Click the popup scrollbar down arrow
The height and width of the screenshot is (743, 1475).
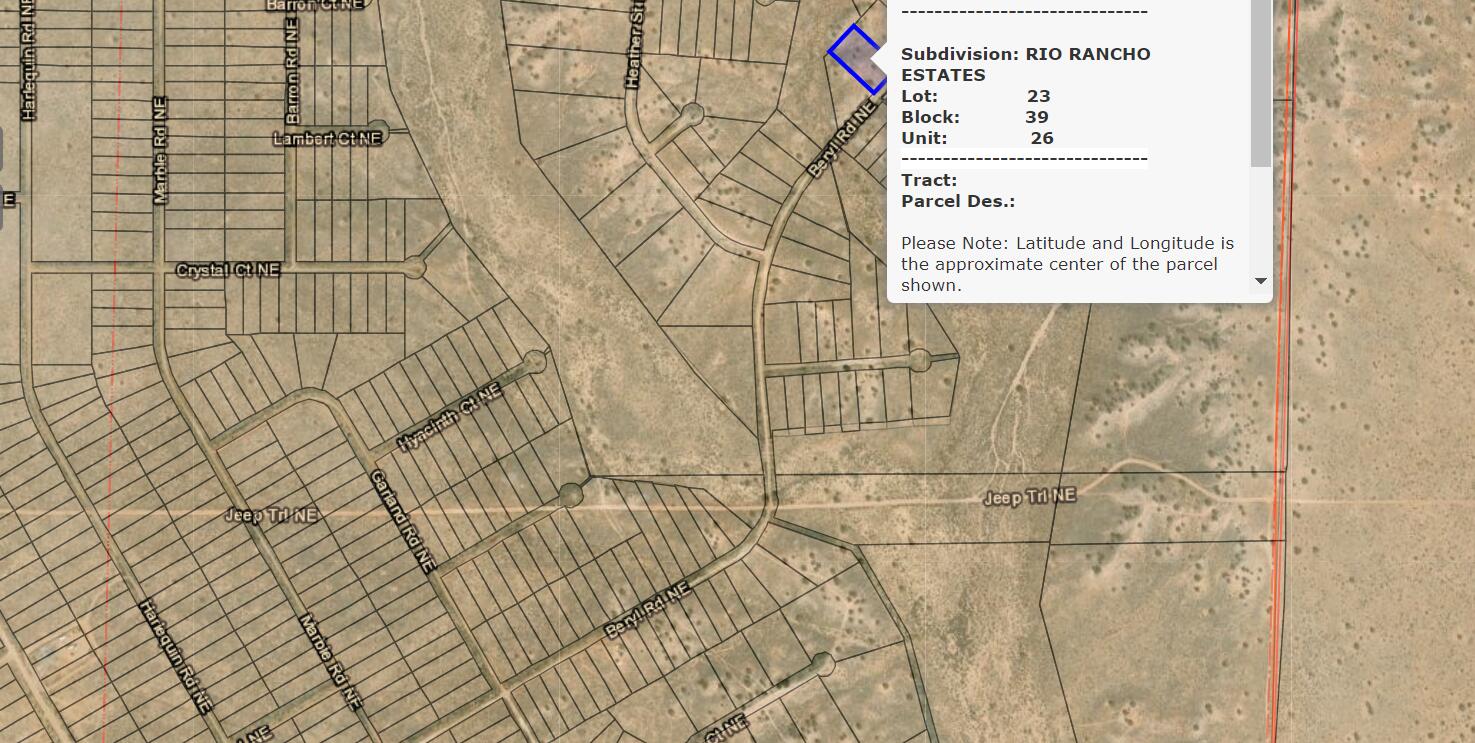tap(1261, 281)
